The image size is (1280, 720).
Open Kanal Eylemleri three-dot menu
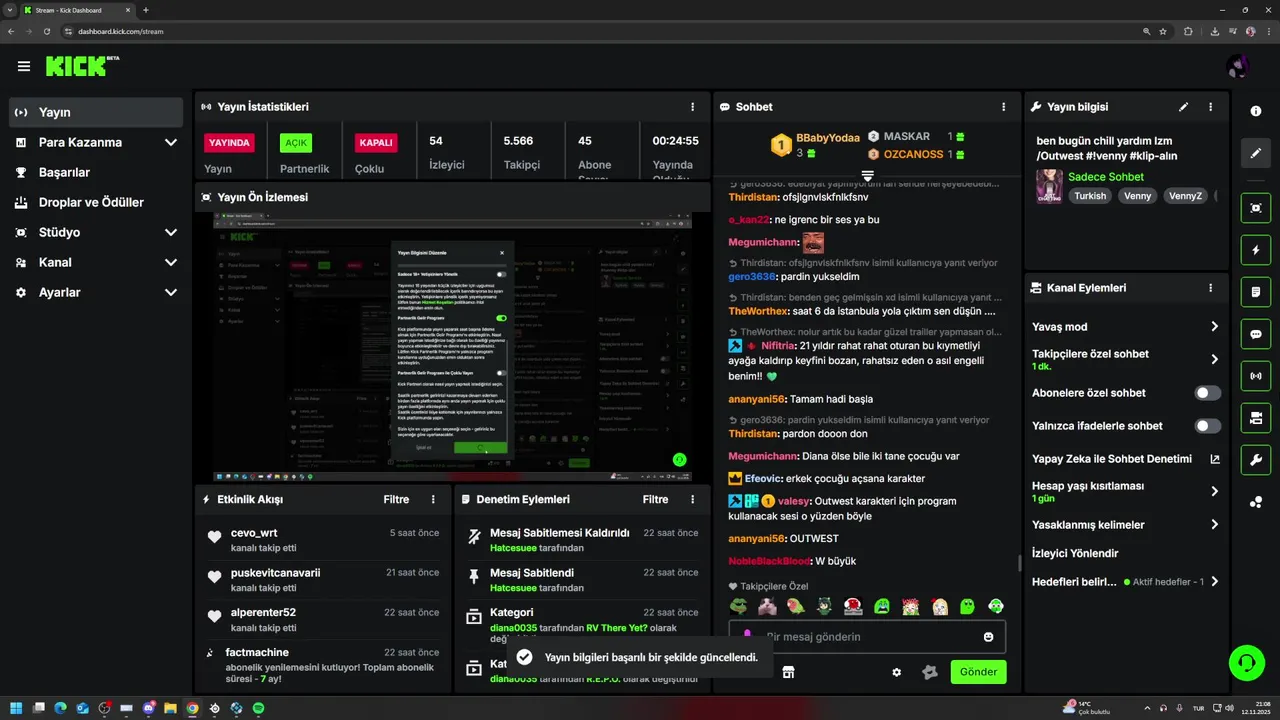point(1210,288)
